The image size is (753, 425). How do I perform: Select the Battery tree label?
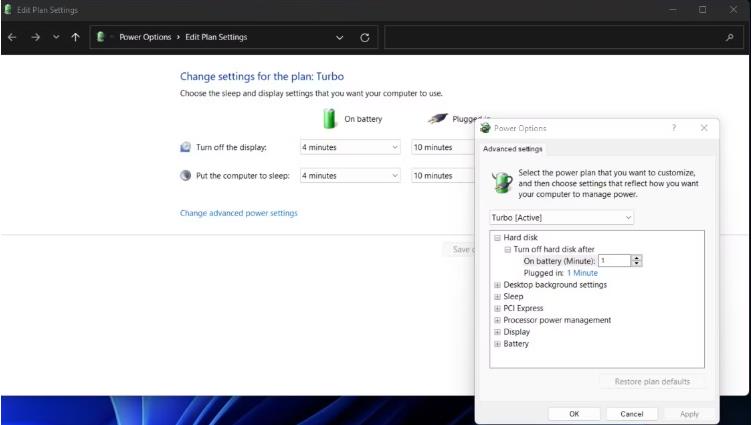point(516,344)
